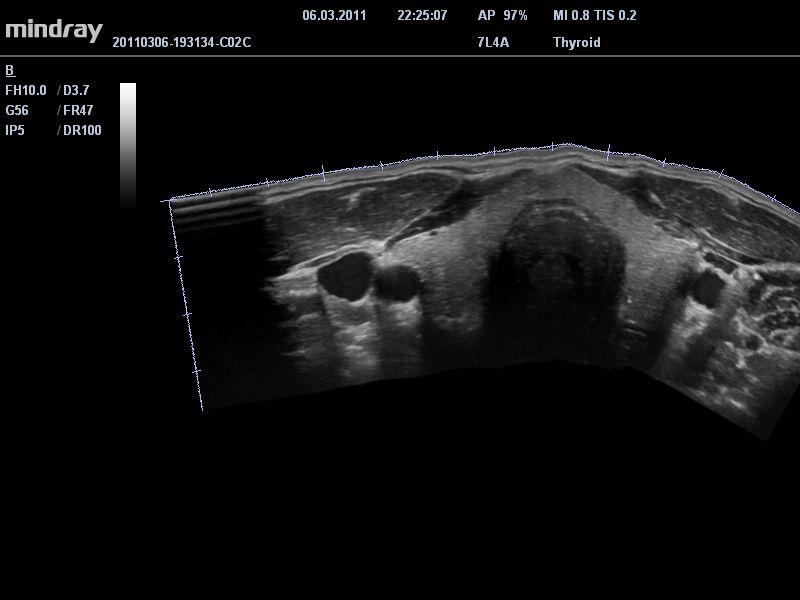Image resolution: width=800 pixels, height=600 pixels.
Task: Click the small dark vessel on right side
Action: pyautogui.click(x=707, y=289)
